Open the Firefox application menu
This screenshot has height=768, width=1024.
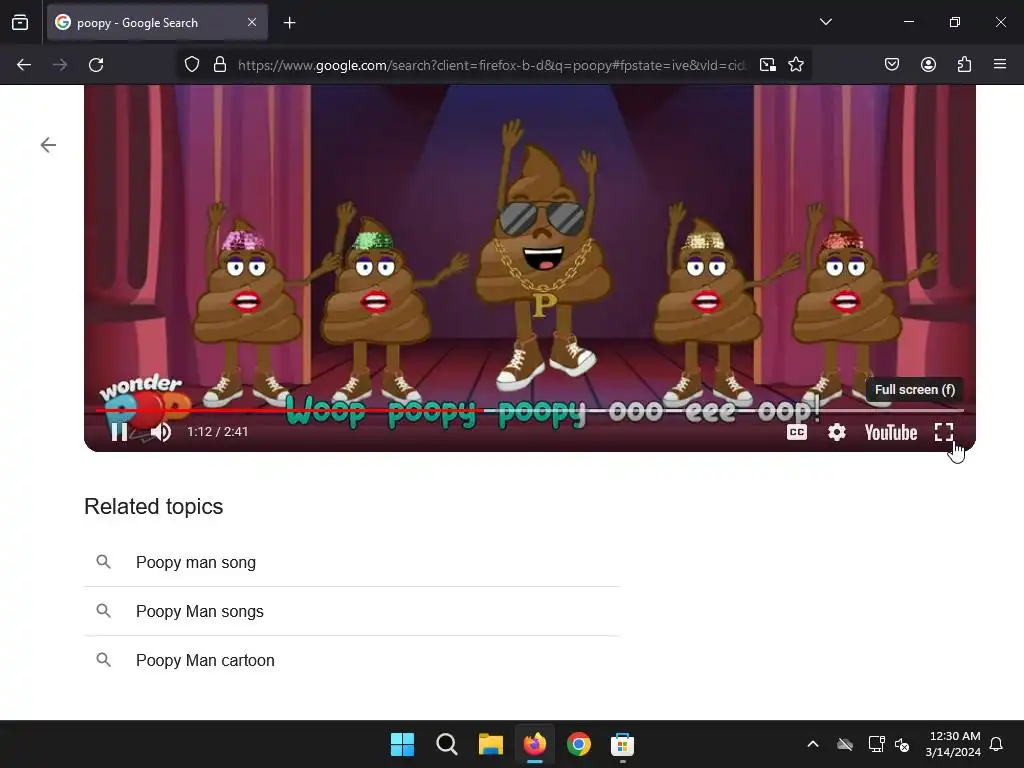pyautogui.click(x=1000, y=65)
